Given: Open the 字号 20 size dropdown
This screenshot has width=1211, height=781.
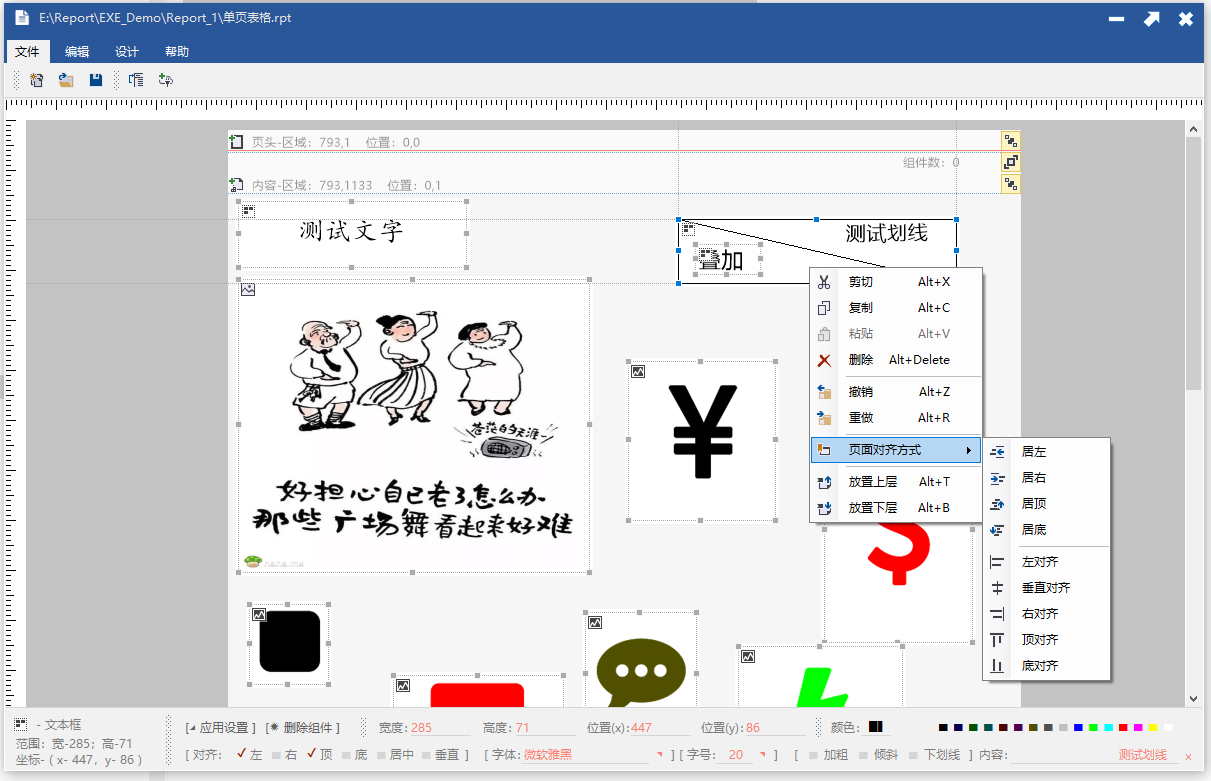Looking at the screenshot, I should 764,754.
